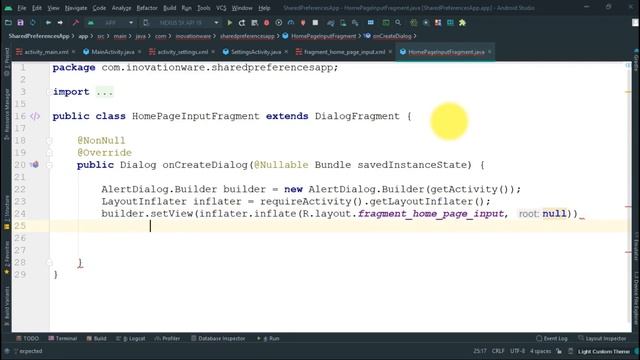
Task: Click the 4 spaces indent setting
Action: [540, 351]
